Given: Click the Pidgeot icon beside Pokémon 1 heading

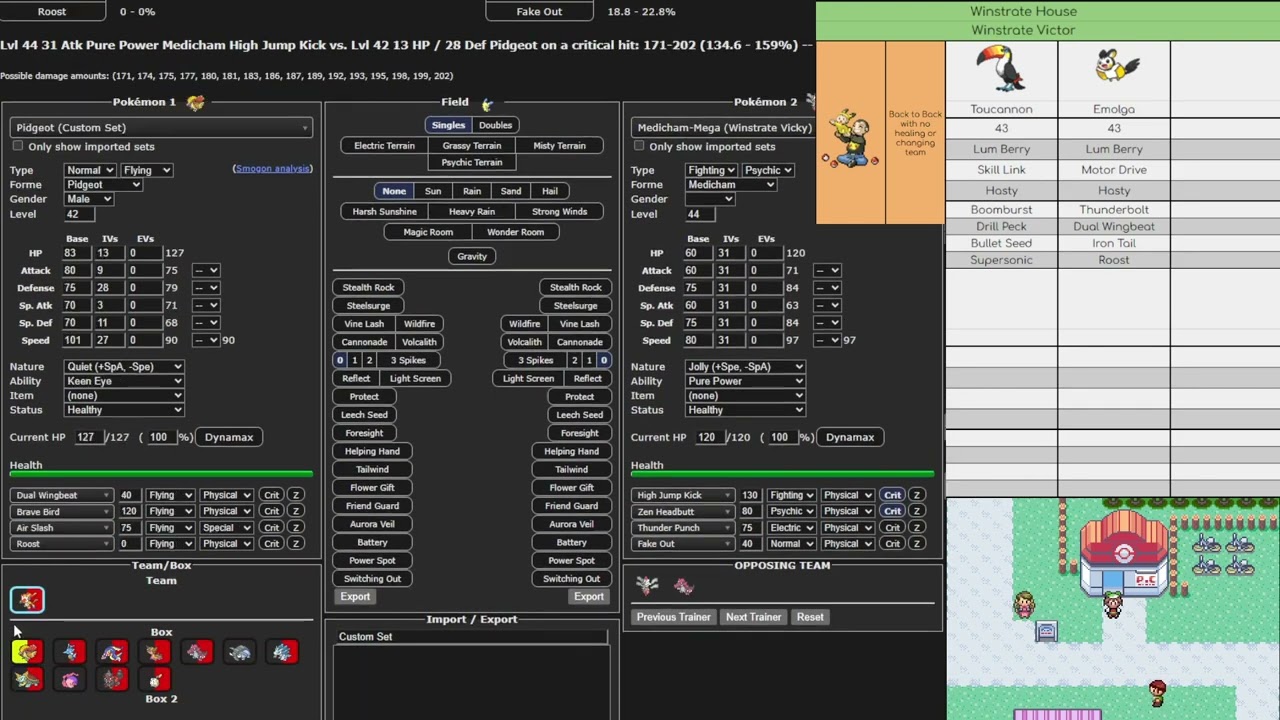Looking at the screenshot, I should pyautogui.click(x=196, y=102).
